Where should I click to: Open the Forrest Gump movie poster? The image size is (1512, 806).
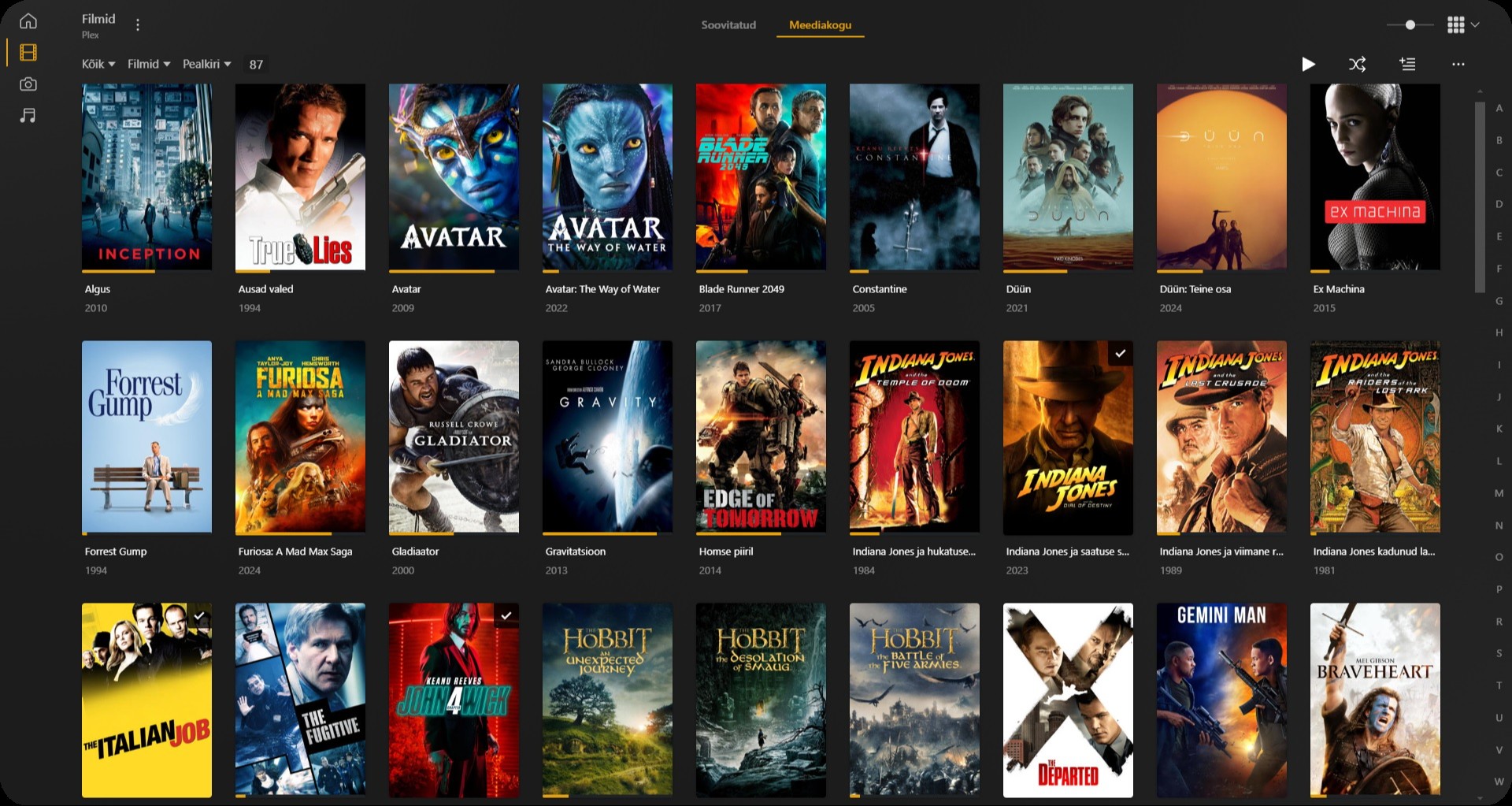click(x=146, y=437)
